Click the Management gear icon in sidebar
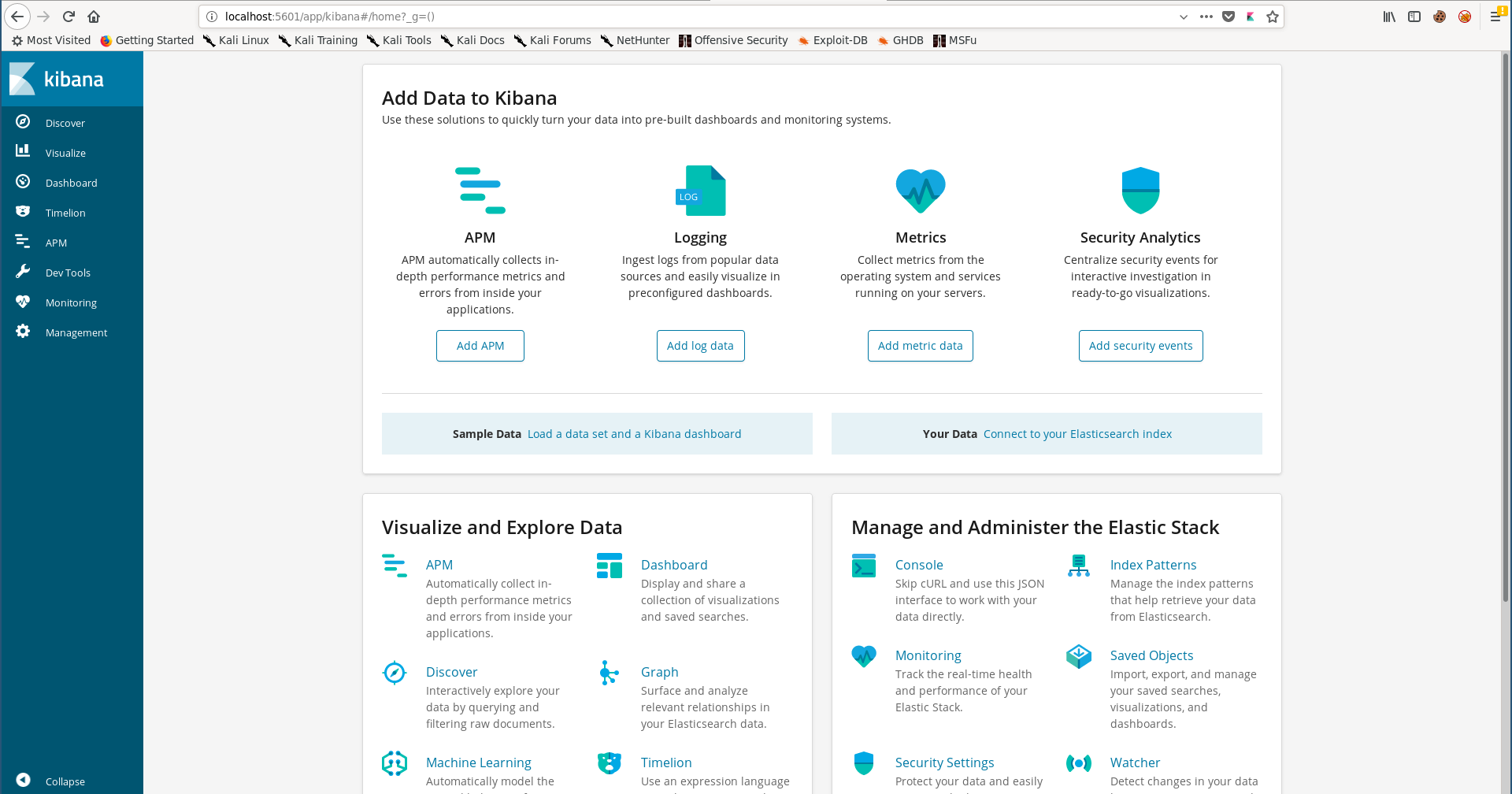This screenshot has width=1512, height=794. pyautogui.click(x=23, y=332)
